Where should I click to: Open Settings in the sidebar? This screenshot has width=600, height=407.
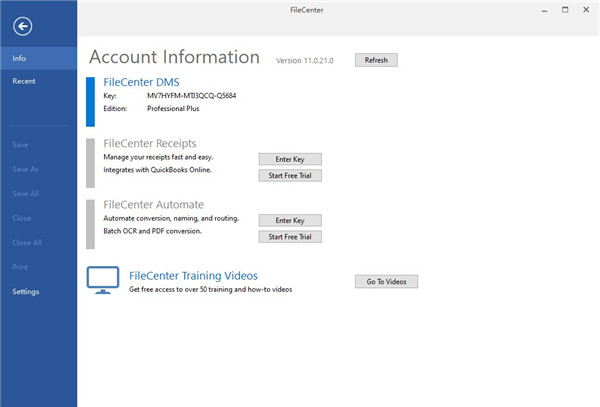(x=26, y=291)
